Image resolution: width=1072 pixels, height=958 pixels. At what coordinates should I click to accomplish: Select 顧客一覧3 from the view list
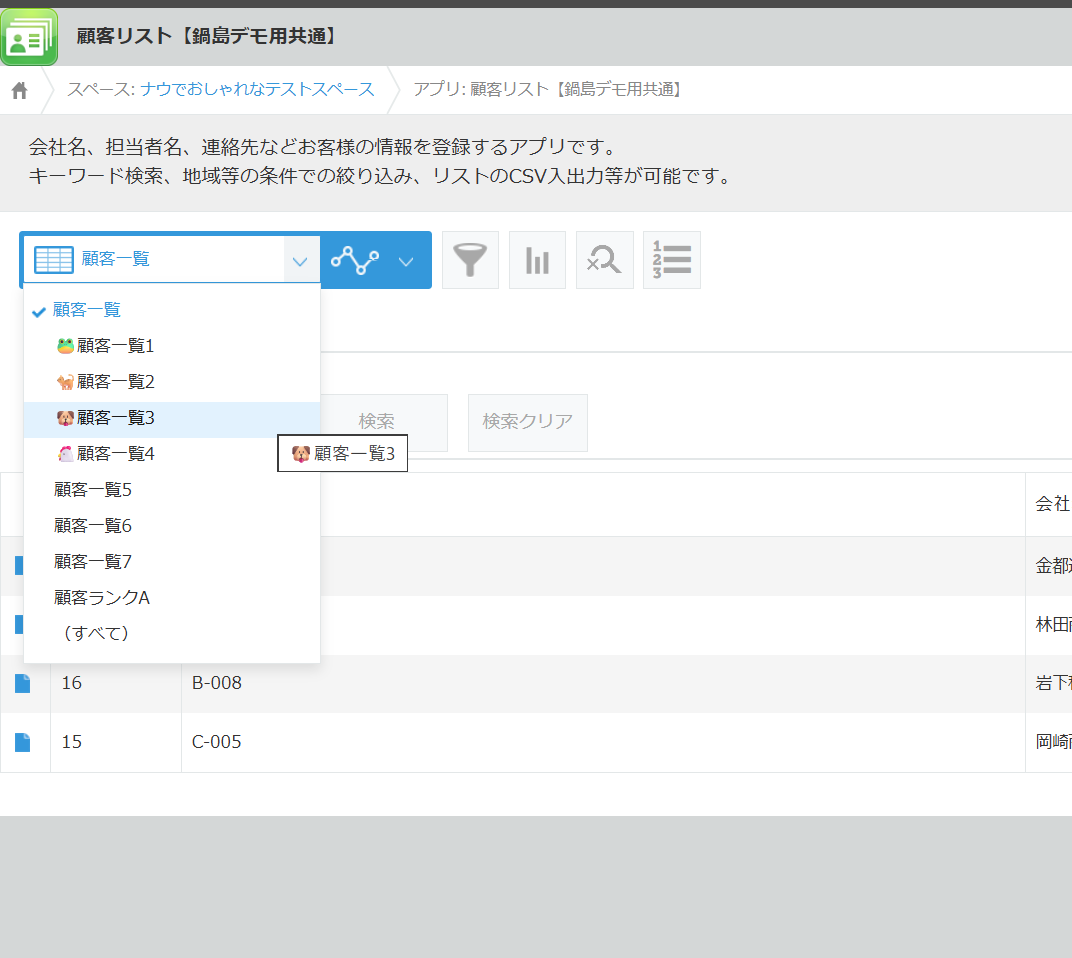click(115, 418)
